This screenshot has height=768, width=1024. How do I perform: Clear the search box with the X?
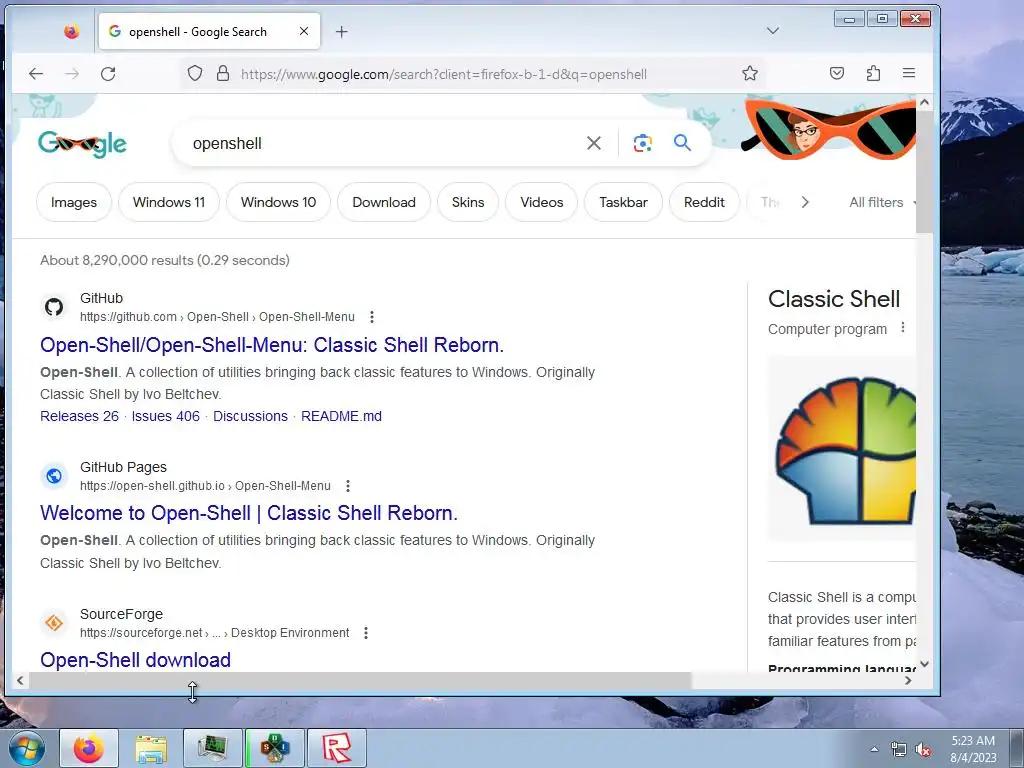point(594,143)
